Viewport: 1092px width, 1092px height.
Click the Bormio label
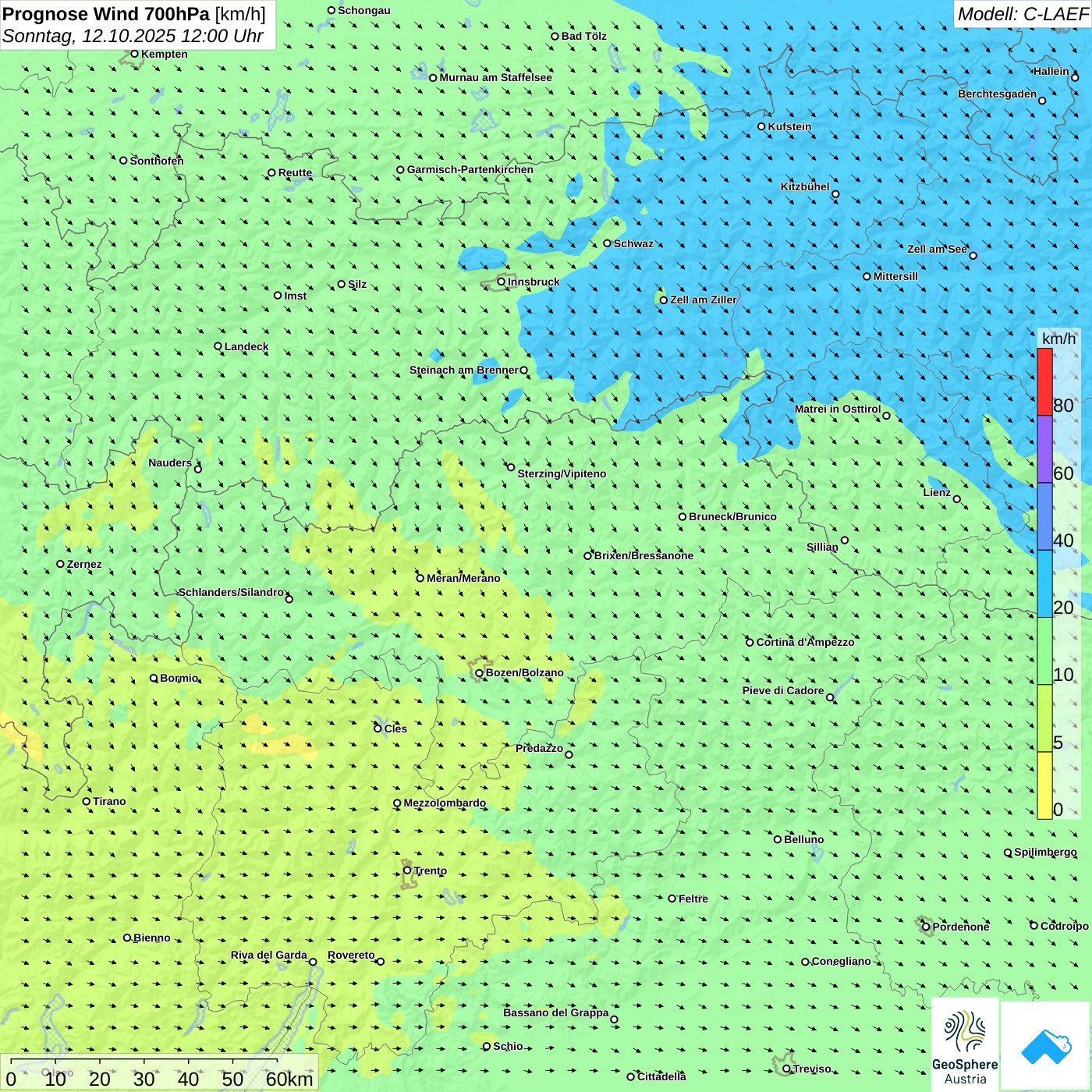point(179,678)
